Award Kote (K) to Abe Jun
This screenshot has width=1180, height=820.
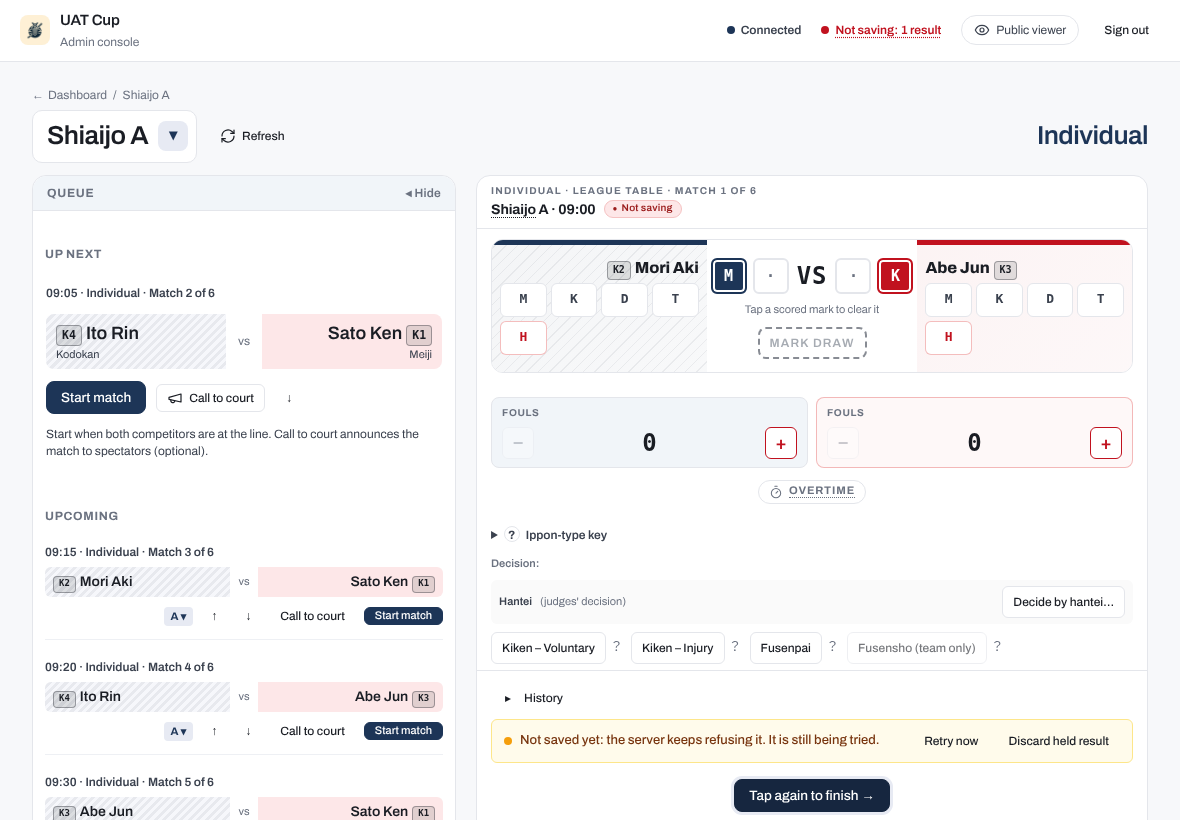click(x=999, y=299)
